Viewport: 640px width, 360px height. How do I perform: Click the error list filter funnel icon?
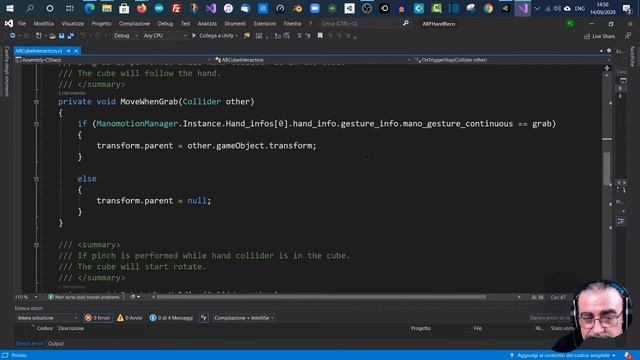pyautogui.click(x=204, y=318)
